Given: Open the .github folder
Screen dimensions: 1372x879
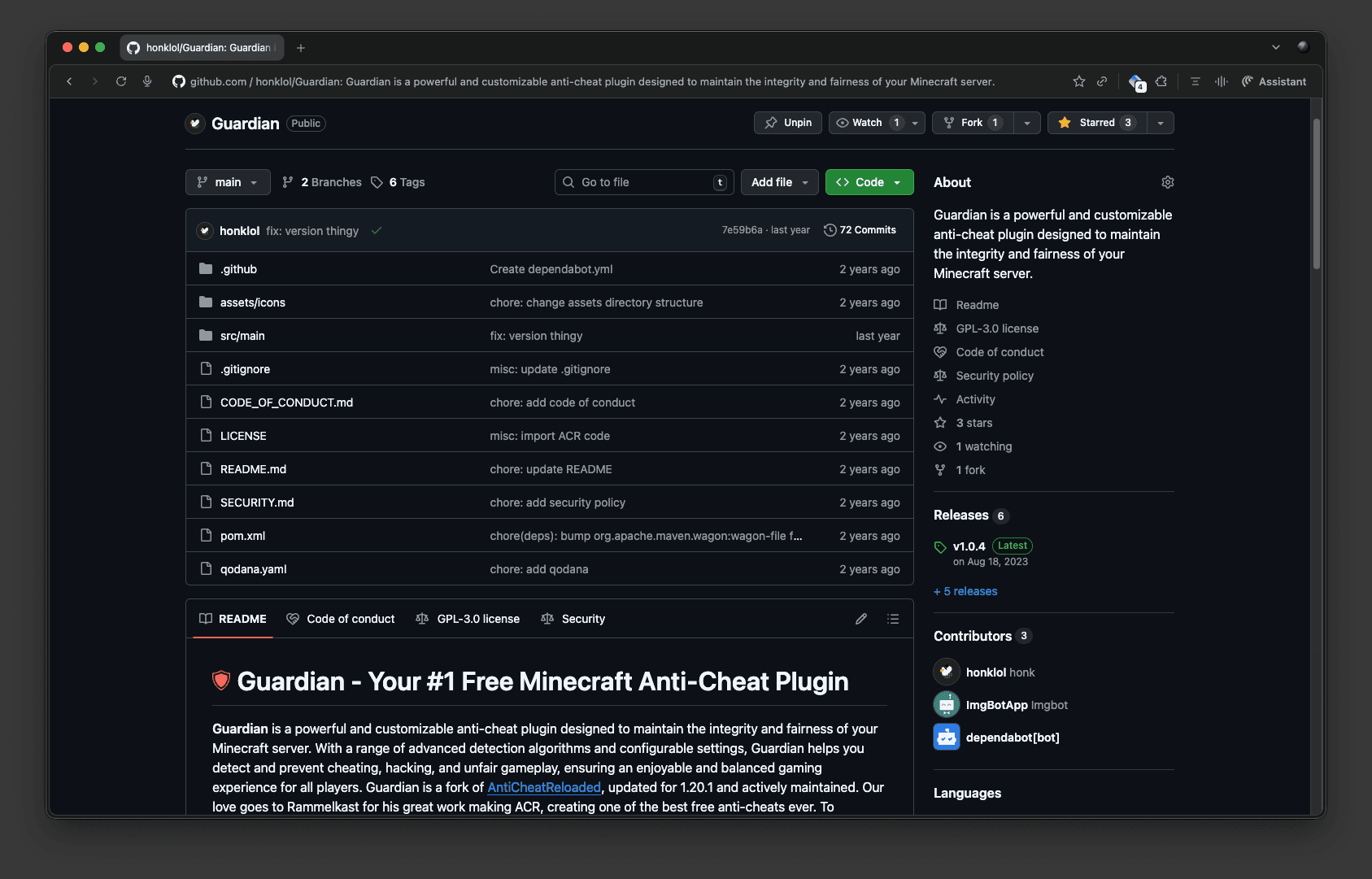Looking at the screenshot, I should (238, 269).
